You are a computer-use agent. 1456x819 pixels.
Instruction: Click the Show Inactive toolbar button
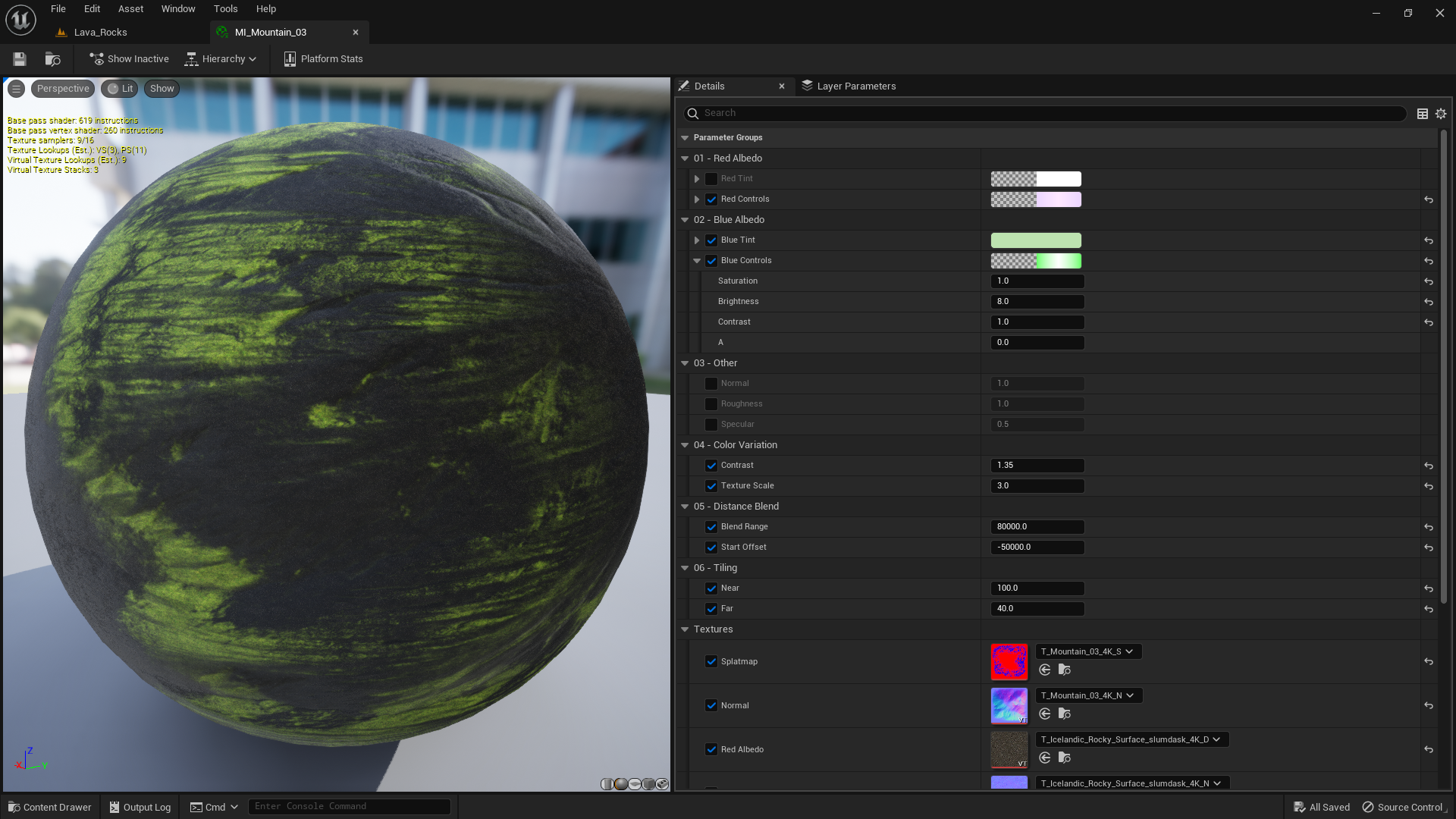click(x=129, y=58)
